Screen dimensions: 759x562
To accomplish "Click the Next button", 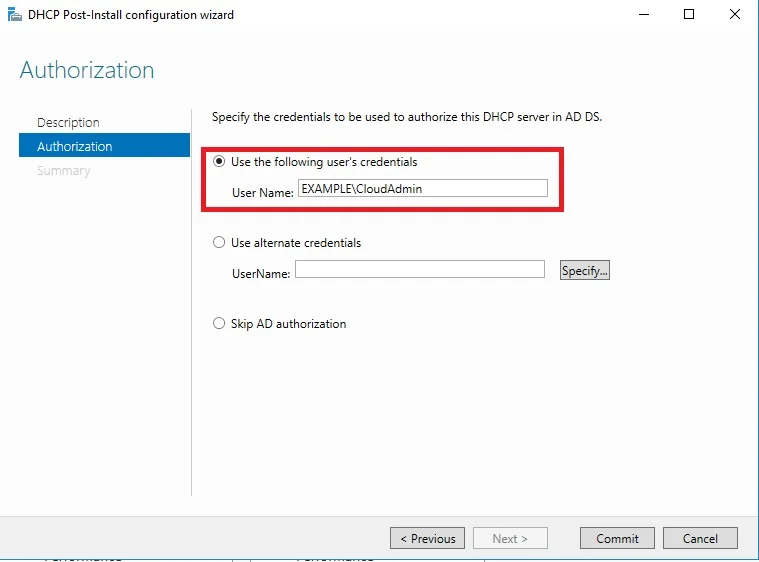I will (510, 538).
